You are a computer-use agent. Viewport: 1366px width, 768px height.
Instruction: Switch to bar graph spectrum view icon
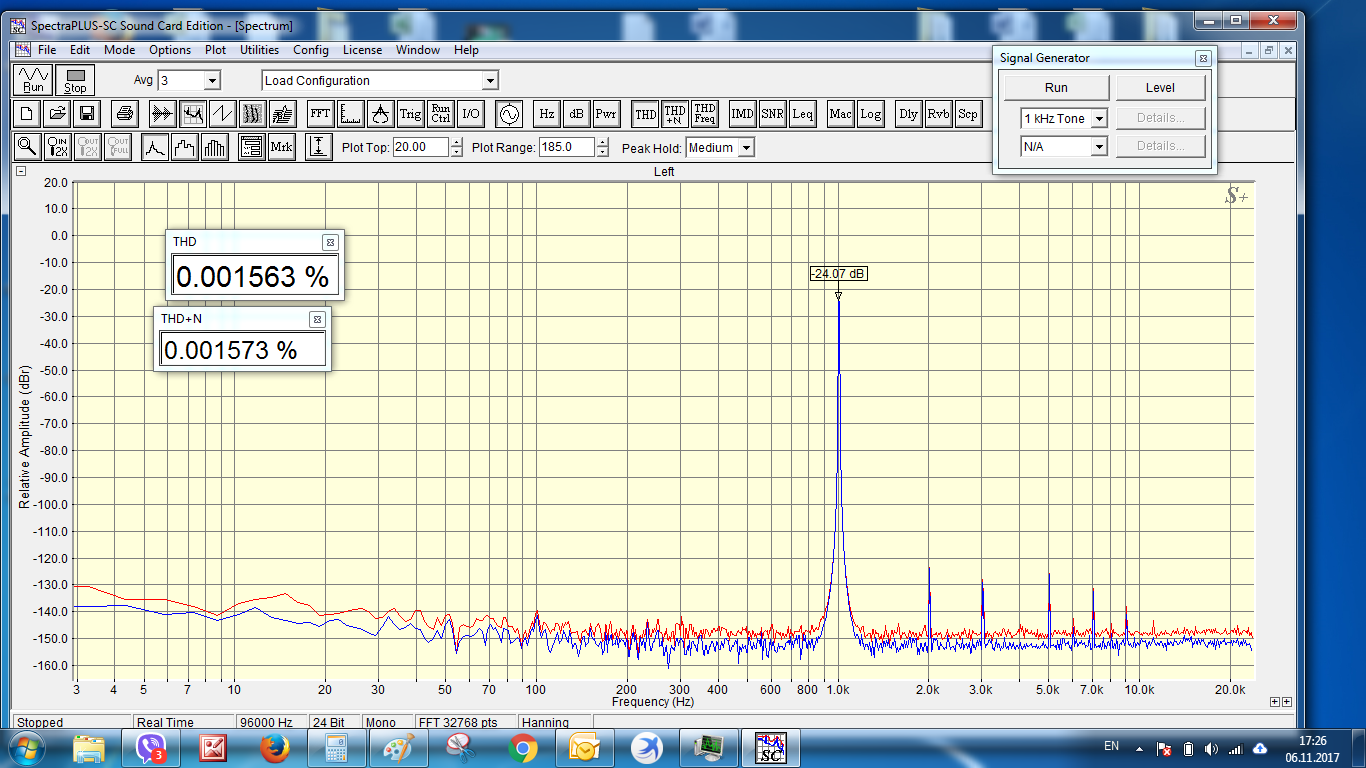coord(214,147)
